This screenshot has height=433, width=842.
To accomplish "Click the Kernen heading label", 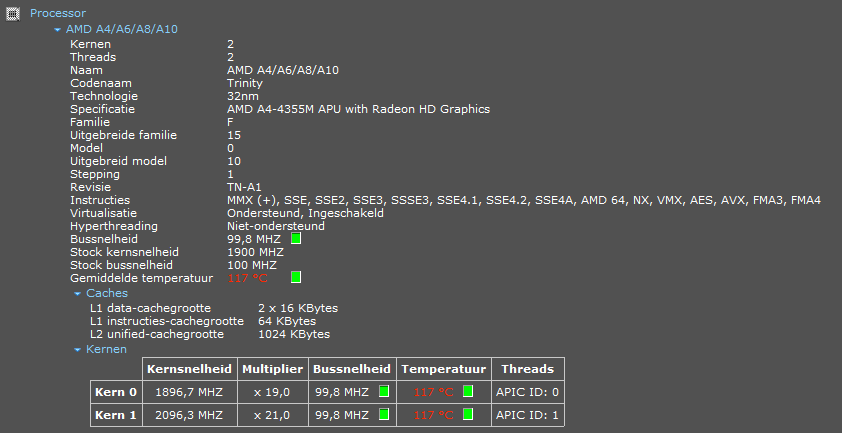I will [106, 349].
